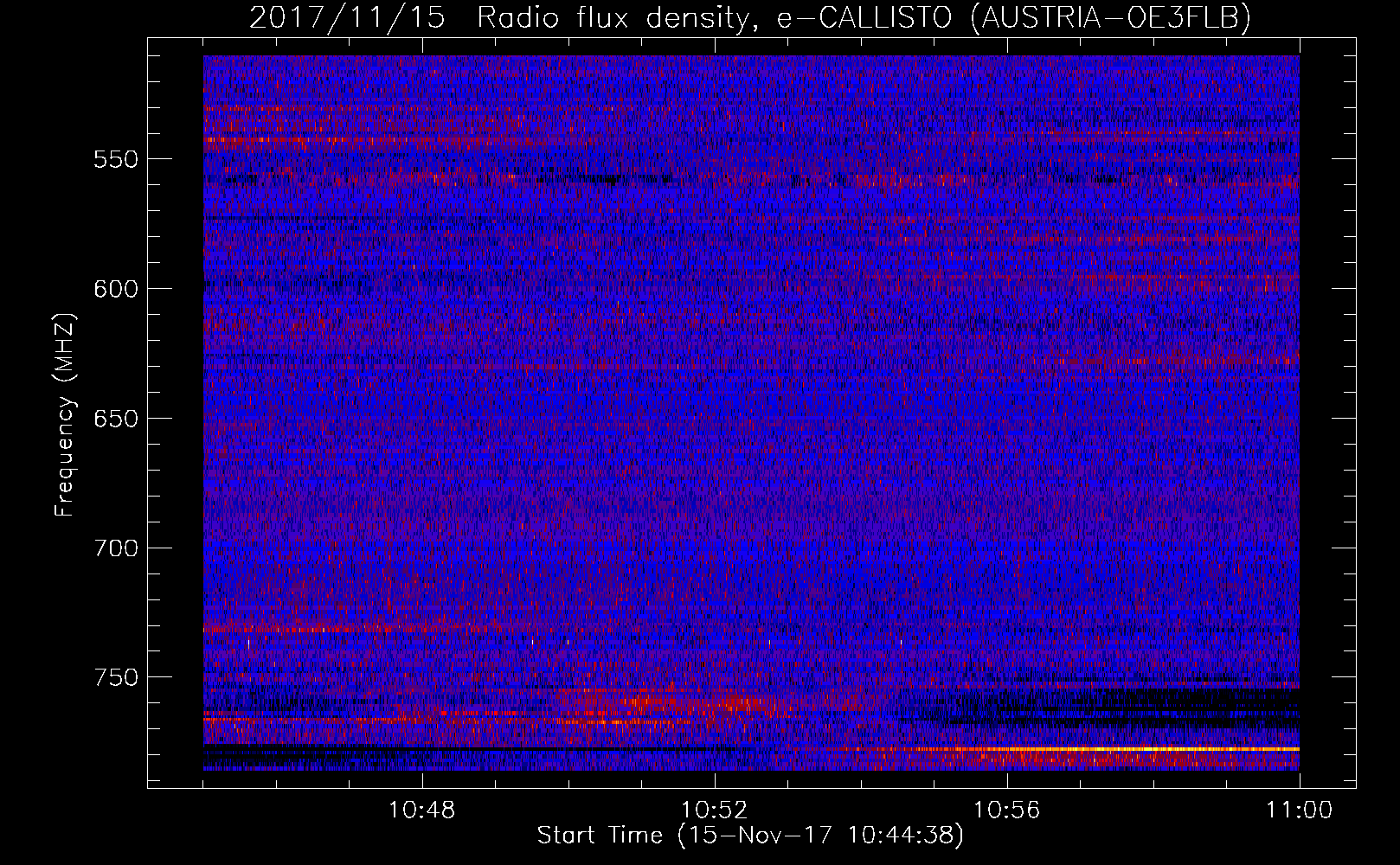Click the '10:56' time tick label

click(x=1007, y=811)
